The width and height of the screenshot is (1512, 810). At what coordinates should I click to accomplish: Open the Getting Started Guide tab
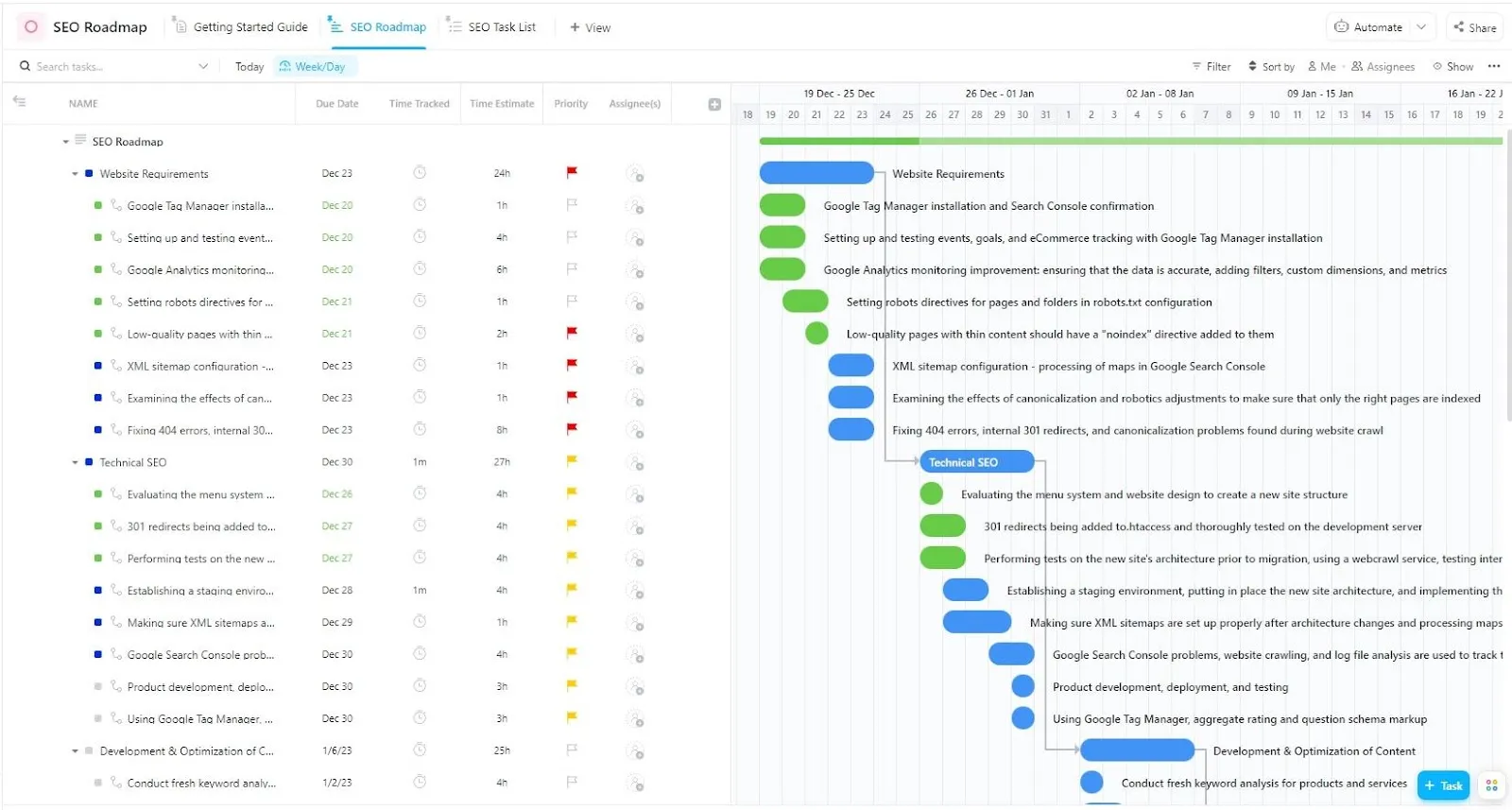[242, 26]
